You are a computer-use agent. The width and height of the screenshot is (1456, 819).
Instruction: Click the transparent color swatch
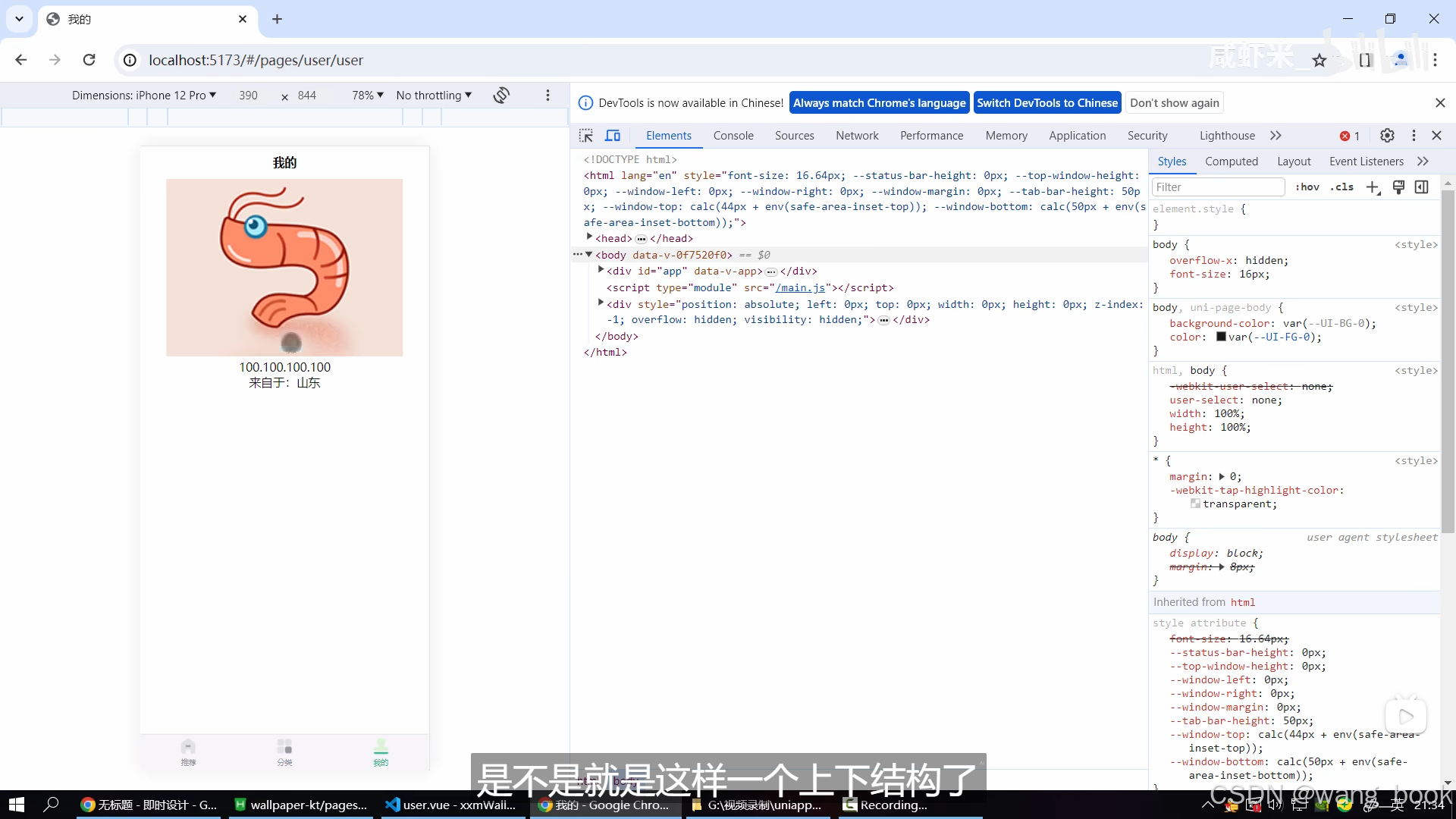tap(1195, 504)
